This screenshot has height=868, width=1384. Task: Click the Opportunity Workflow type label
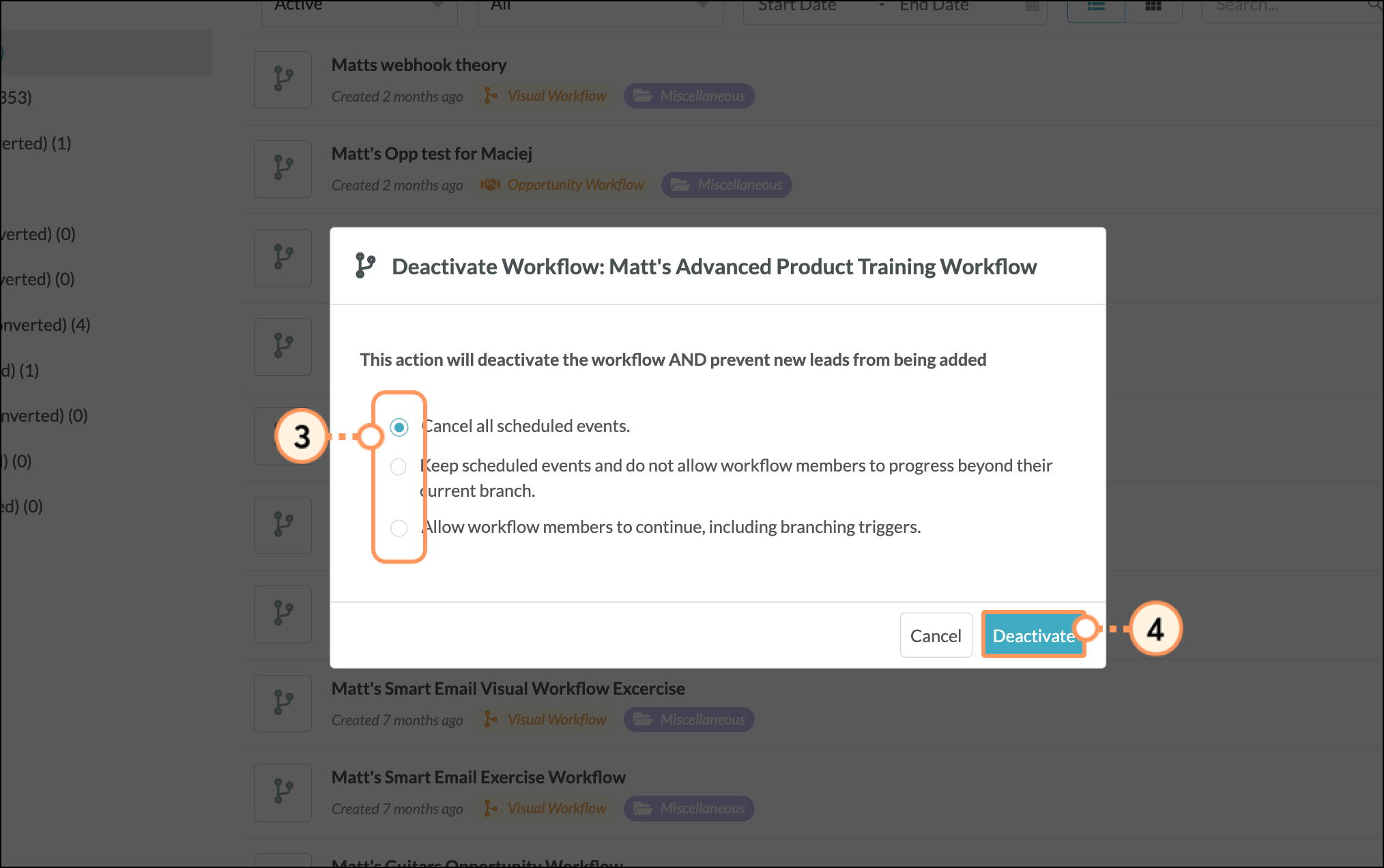pos(575,185)
